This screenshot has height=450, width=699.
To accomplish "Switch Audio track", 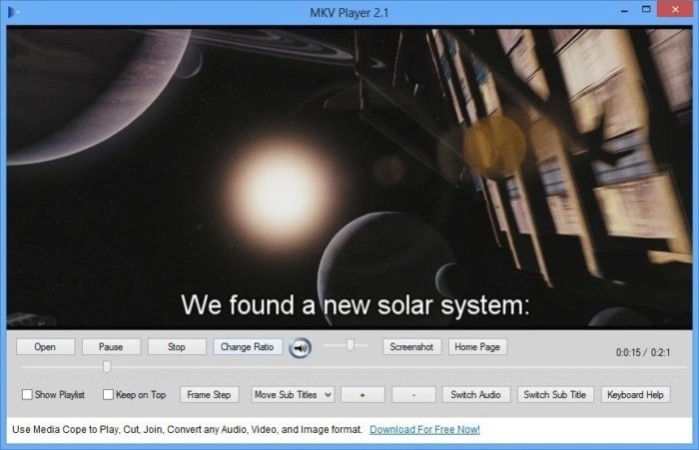I will 476,395.
